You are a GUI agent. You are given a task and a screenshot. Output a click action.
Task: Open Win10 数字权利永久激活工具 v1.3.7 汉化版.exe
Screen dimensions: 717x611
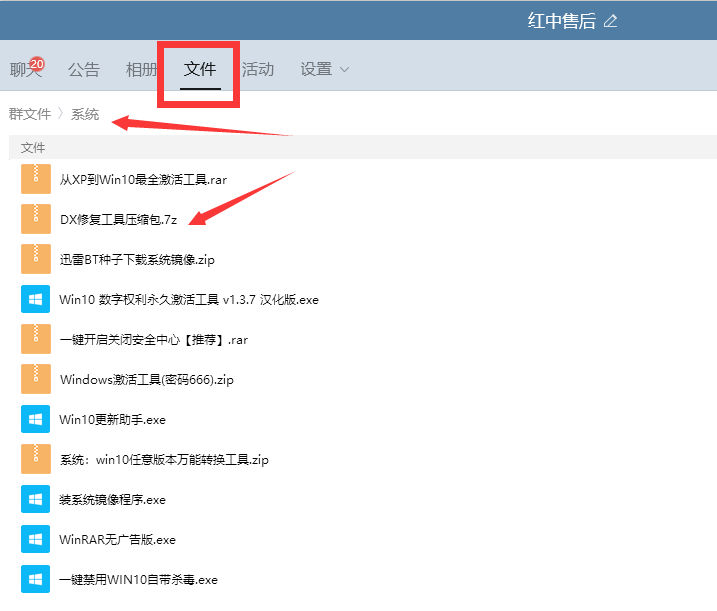coord(189,300)
